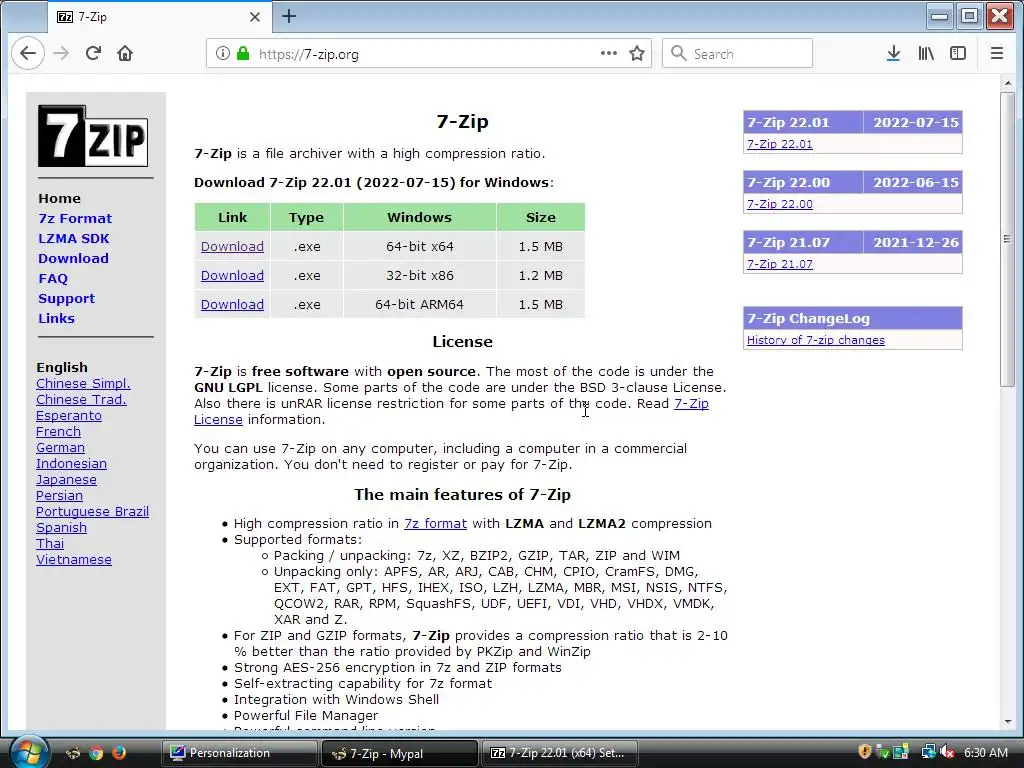Screen dimensions: 1024x768
Task: Open the FAQ page
Action: click(53, 279)
